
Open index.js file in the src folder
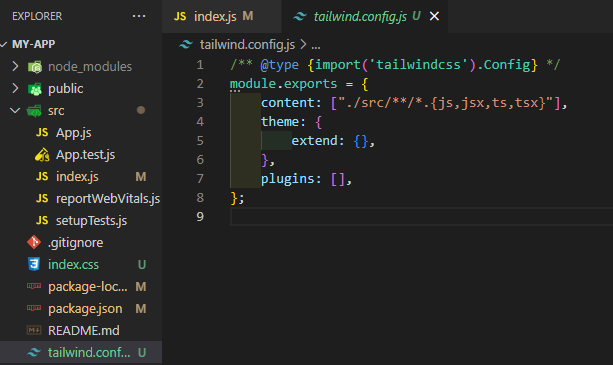(x=77, y=177)
